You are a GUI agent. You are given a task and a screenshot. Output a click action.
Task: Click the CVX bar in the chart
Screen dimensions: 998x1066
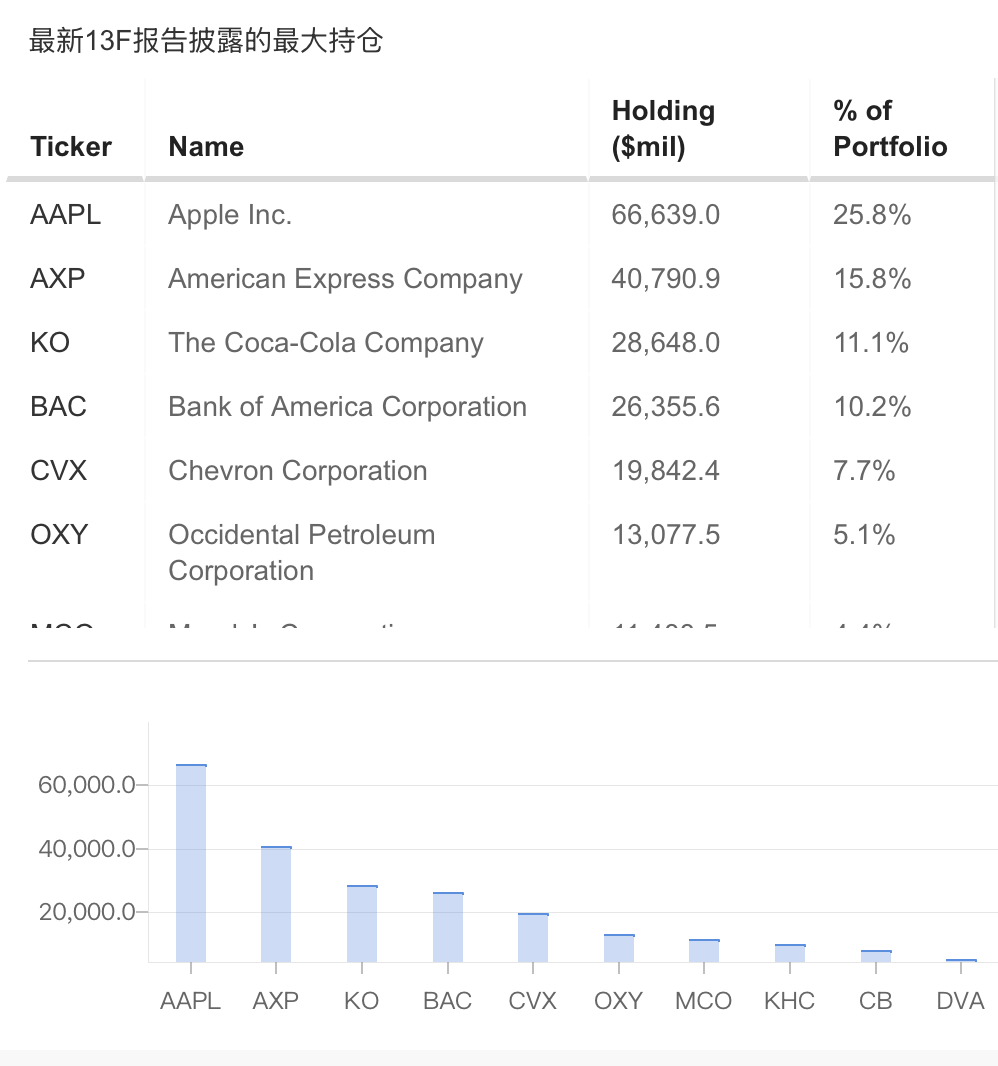coord(533,937)
